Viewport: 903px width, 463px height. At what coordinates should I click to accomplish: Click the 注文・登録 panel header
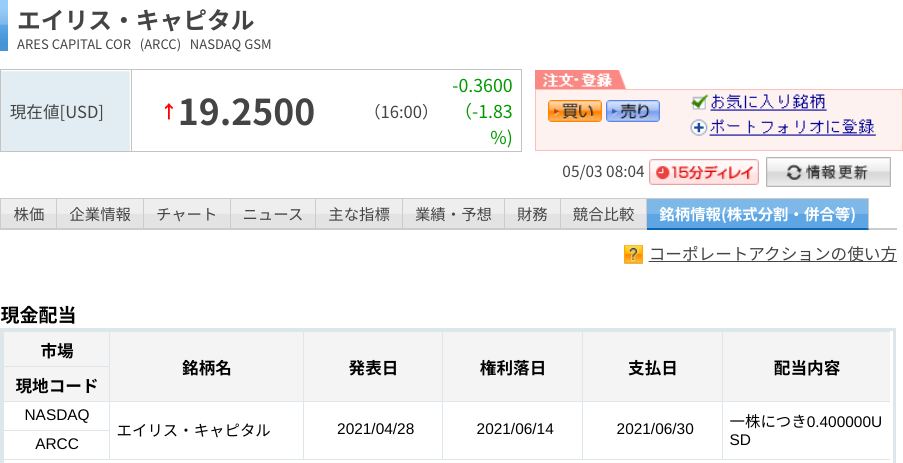[x=577, y=80]
